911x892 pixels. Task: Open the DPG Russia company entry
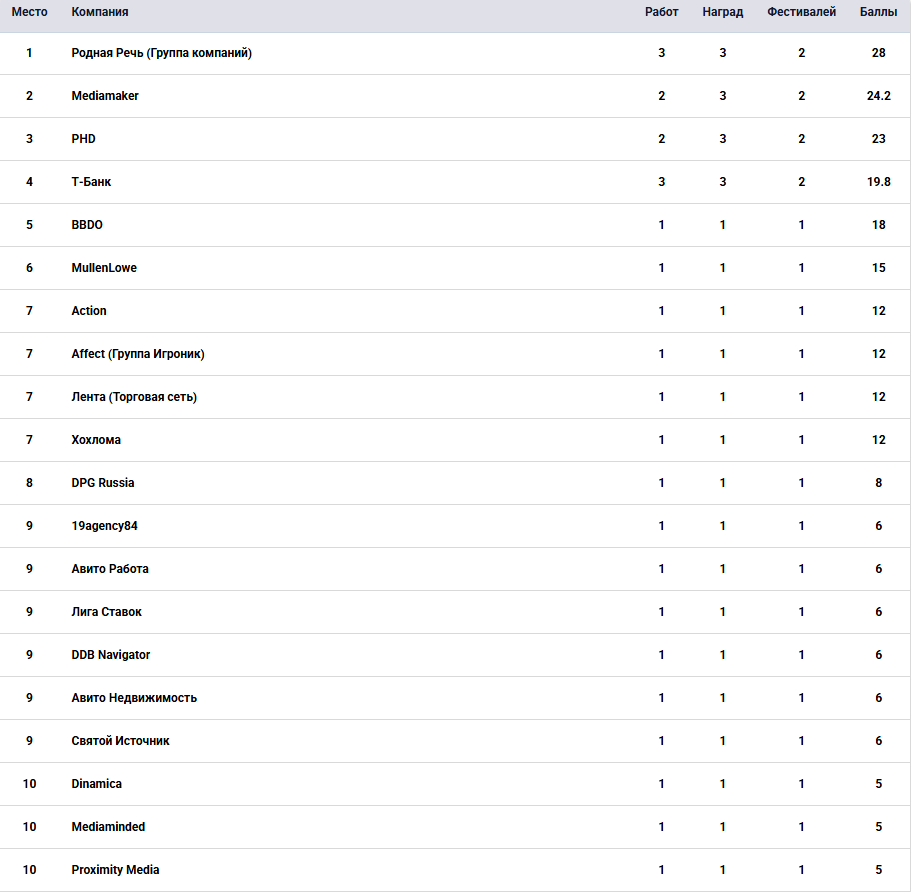click(x=103, y=483)
